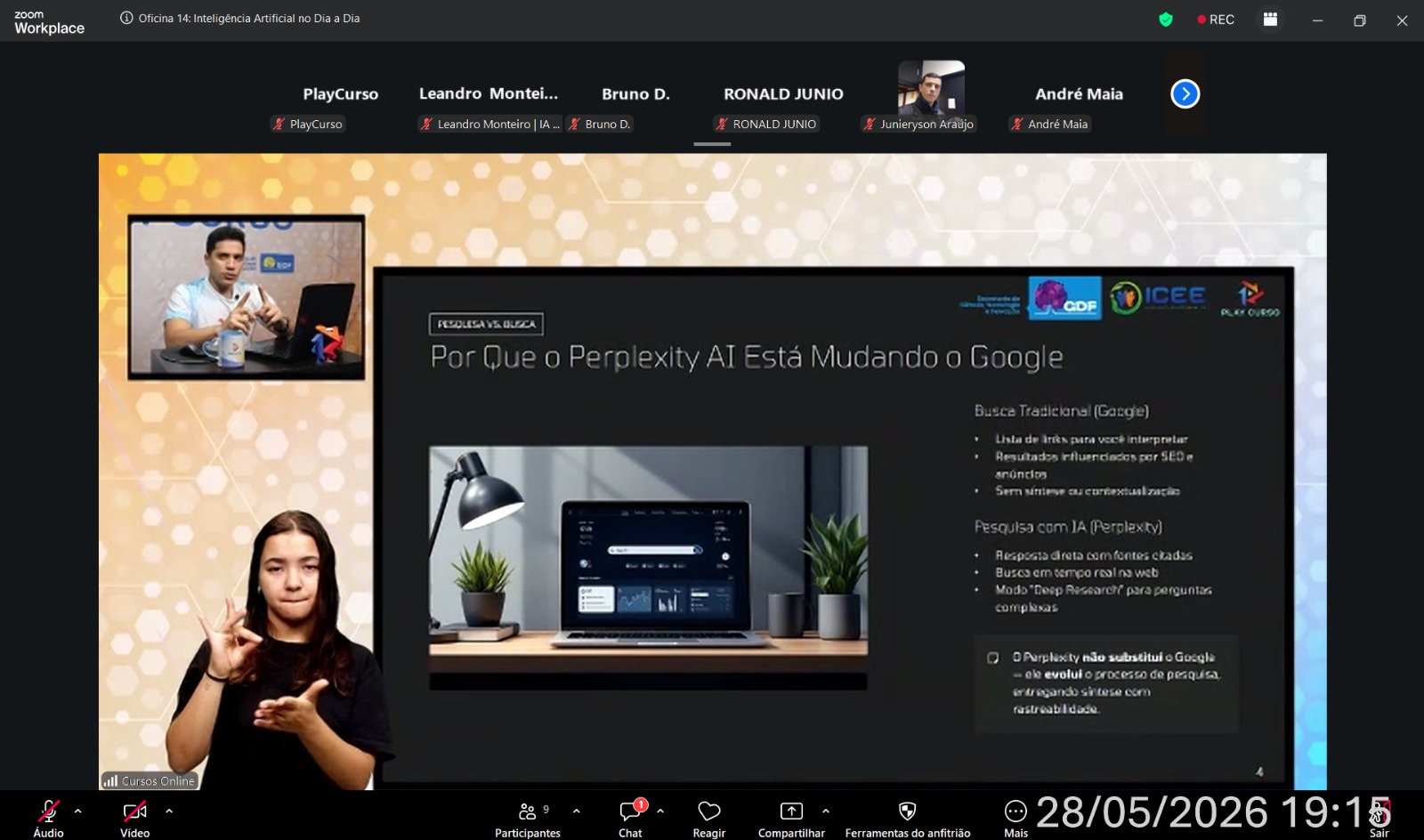Viewport: 1424px width, 840px height.
Task: Restore down the Zoom window
Action: (1359, 20)
